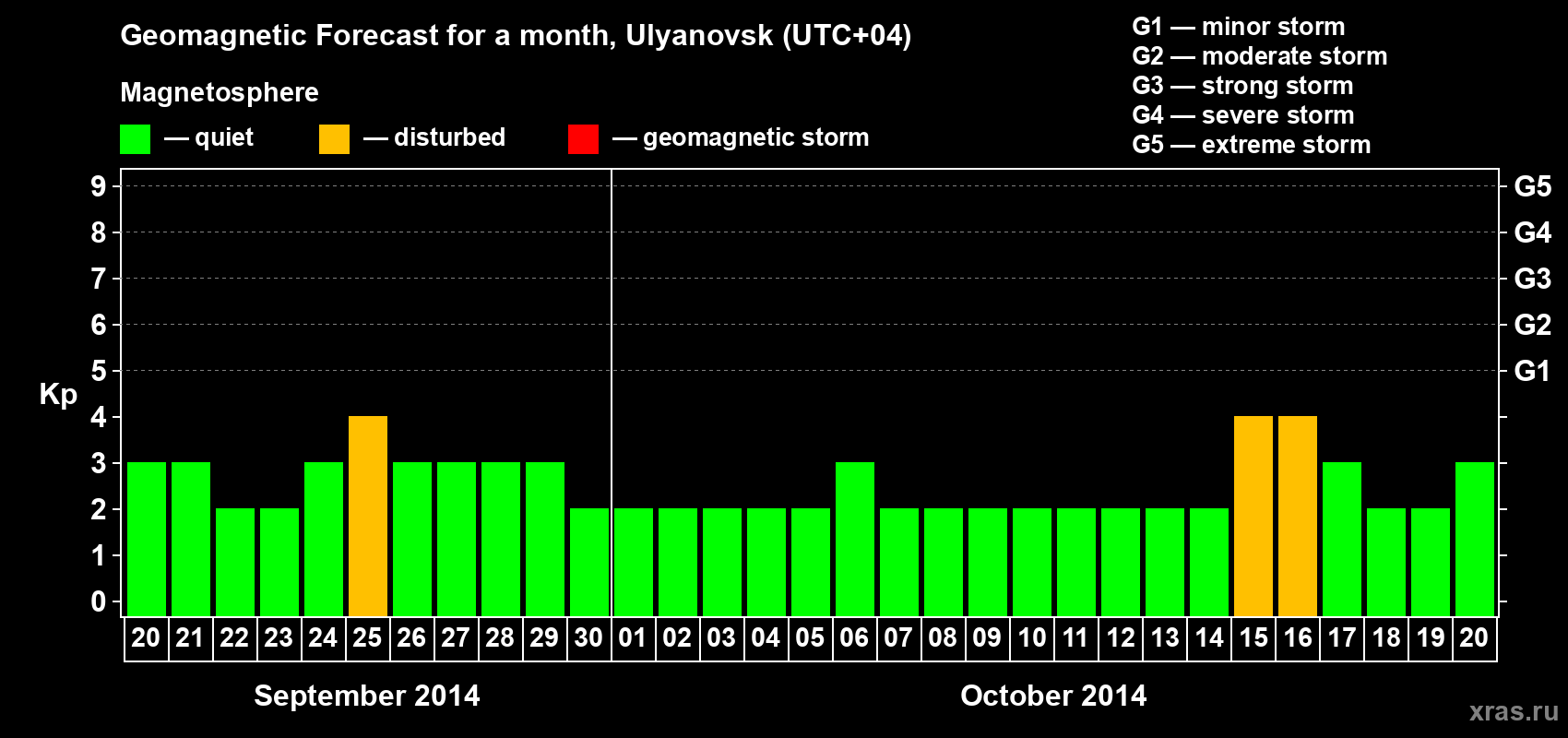1568x738 pixels.
Task: Click the date label 25 in September
Action: 367,638
